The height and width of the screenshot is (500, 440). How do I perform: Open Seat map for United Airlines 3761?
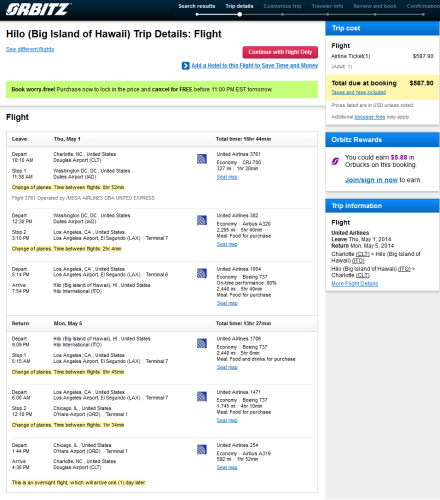click(227, 177)
